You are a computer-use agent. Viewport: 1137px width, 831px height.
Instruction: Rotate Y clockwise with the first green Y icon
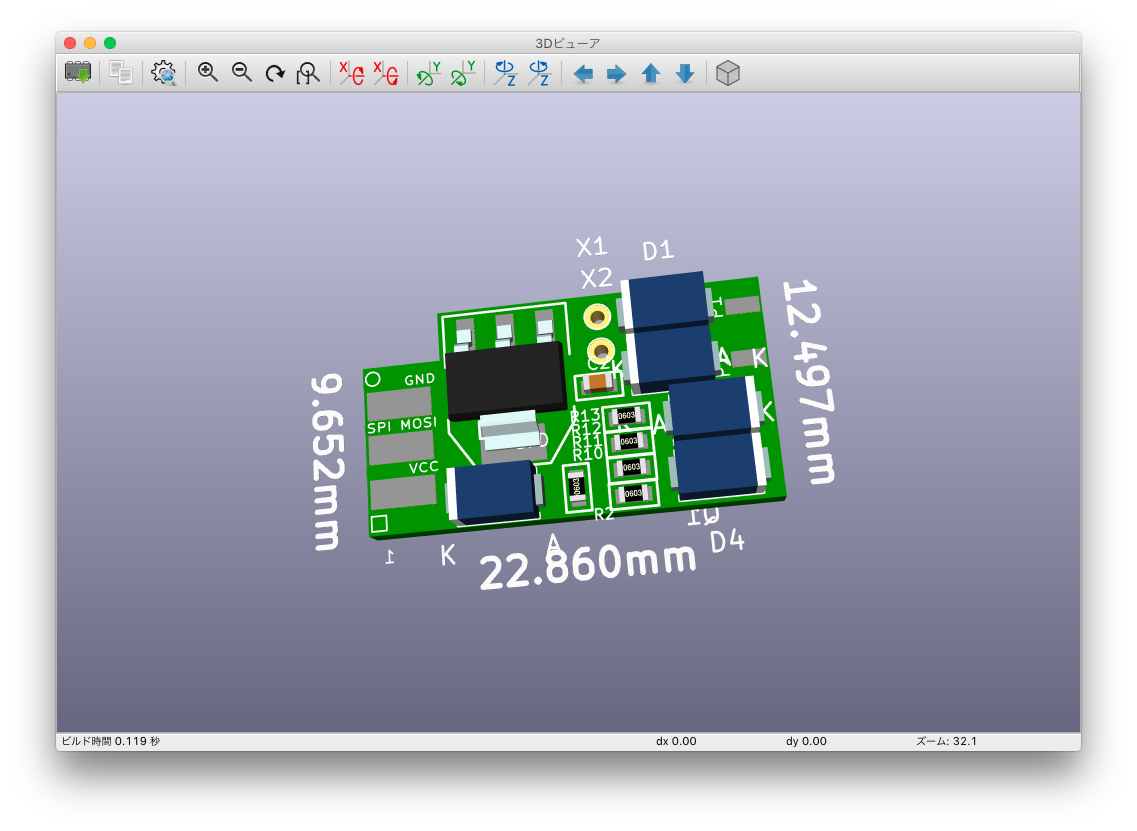pyautogui.click(x=429, y=73)
